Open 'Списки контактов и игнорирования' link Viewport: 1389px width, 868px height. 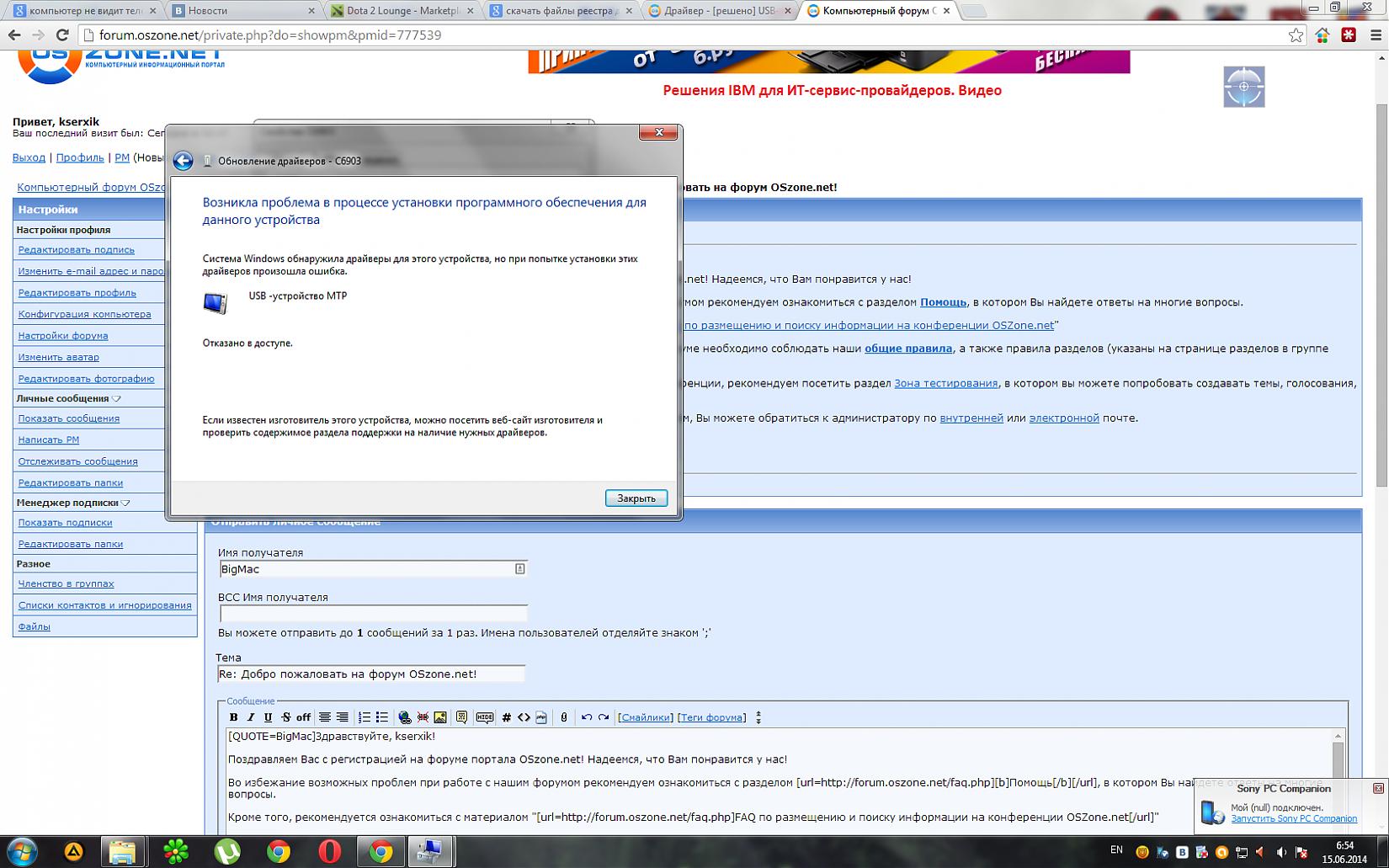[105, 605]
